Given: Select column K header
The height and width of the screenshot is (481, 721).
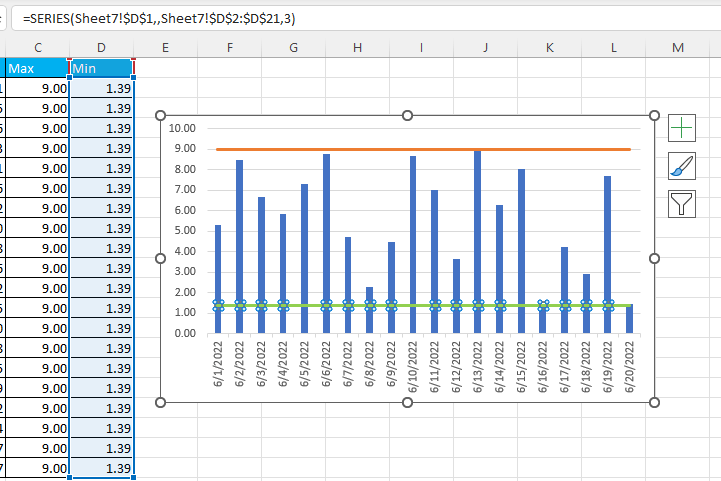Looking at the screenshot, I should [x=549, y=48].
